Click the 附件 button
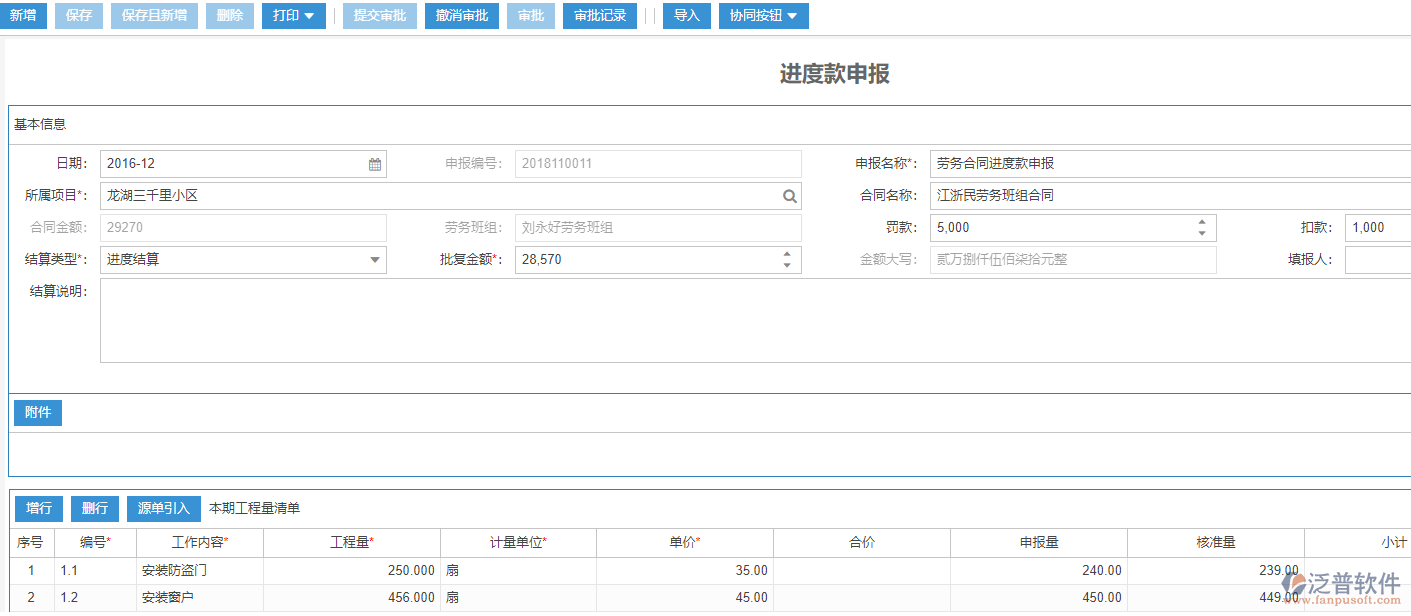 pos(38,412)
